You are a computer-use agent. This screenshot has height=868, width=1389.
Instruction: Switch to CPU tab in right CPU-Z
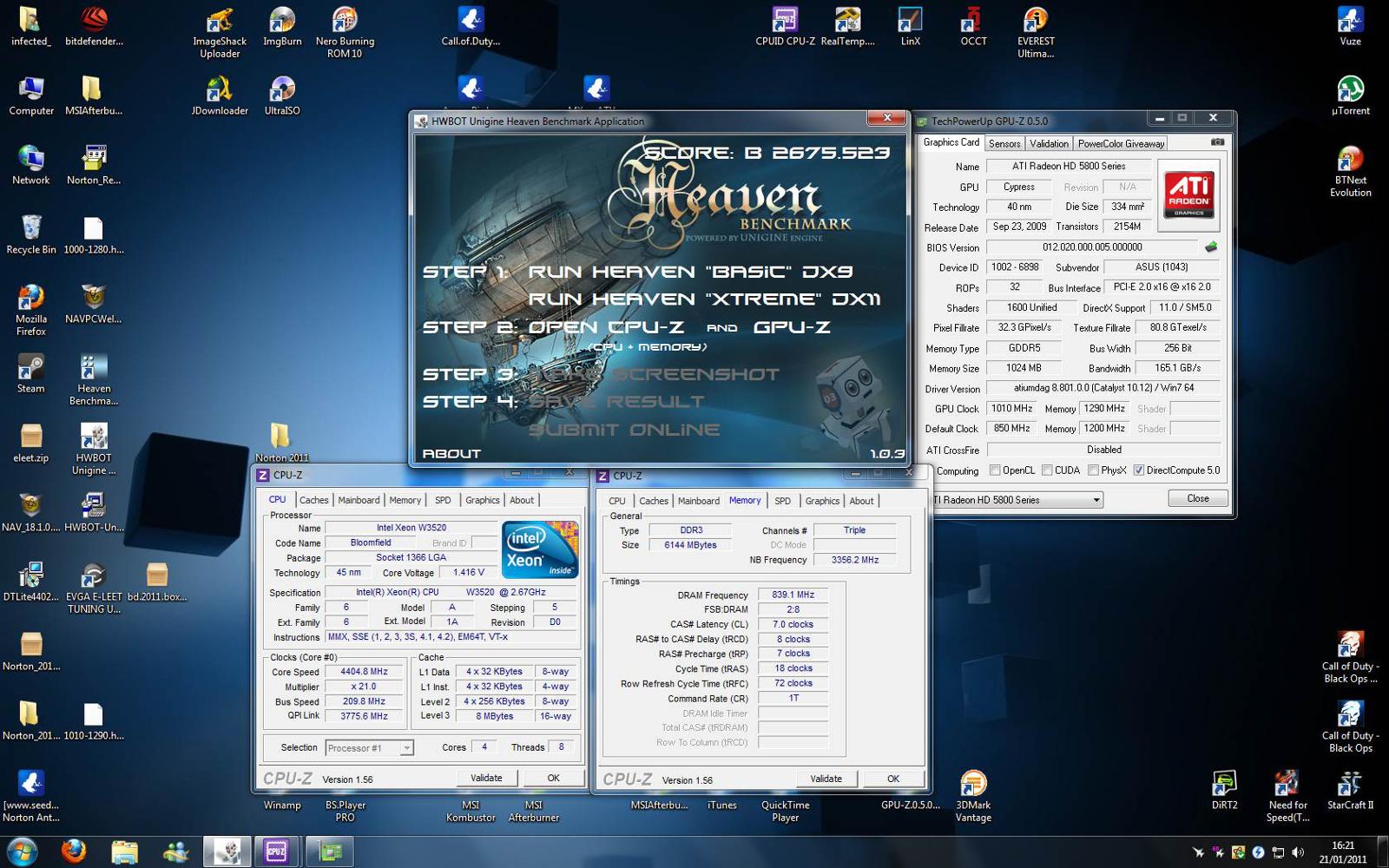617,501
